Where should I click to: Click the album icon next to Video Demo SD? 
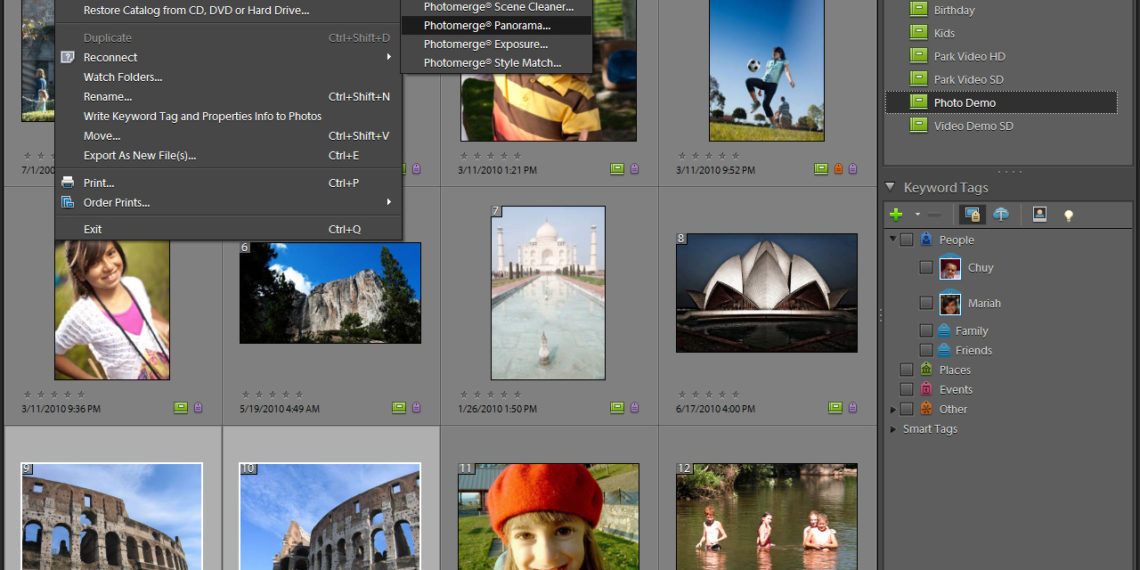(x=918, y=126)
